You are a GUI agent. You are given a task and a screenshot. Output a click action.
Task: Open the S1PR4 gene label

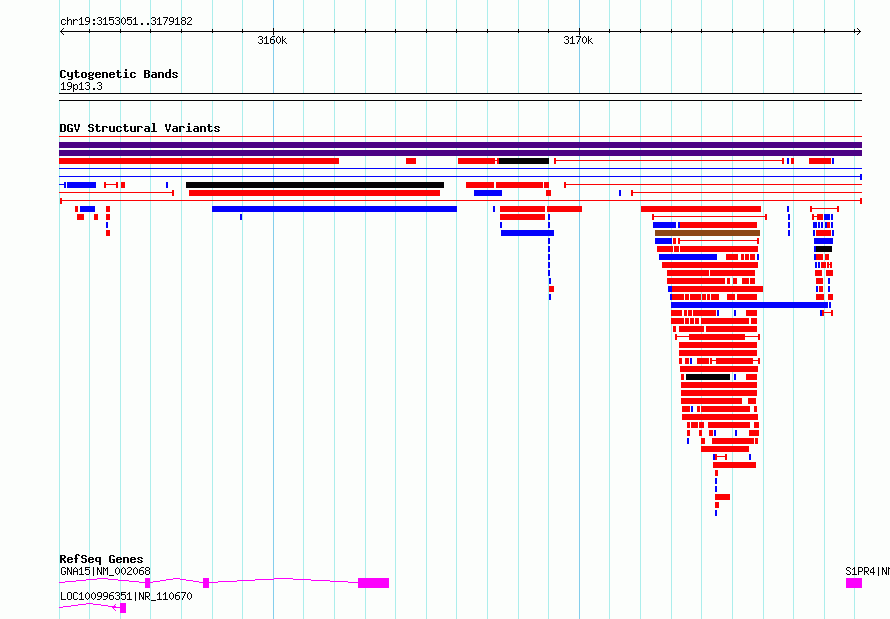(x=867, y=571)
